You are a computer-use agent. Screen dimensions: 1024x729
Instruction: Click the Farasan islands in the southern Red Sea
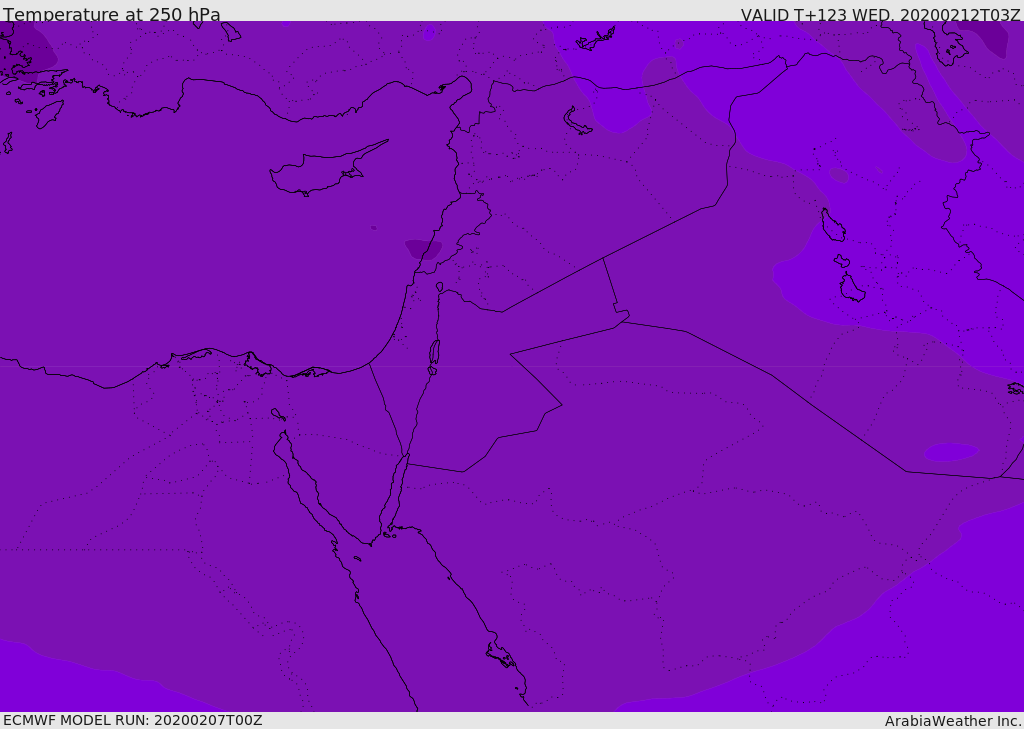500,655
